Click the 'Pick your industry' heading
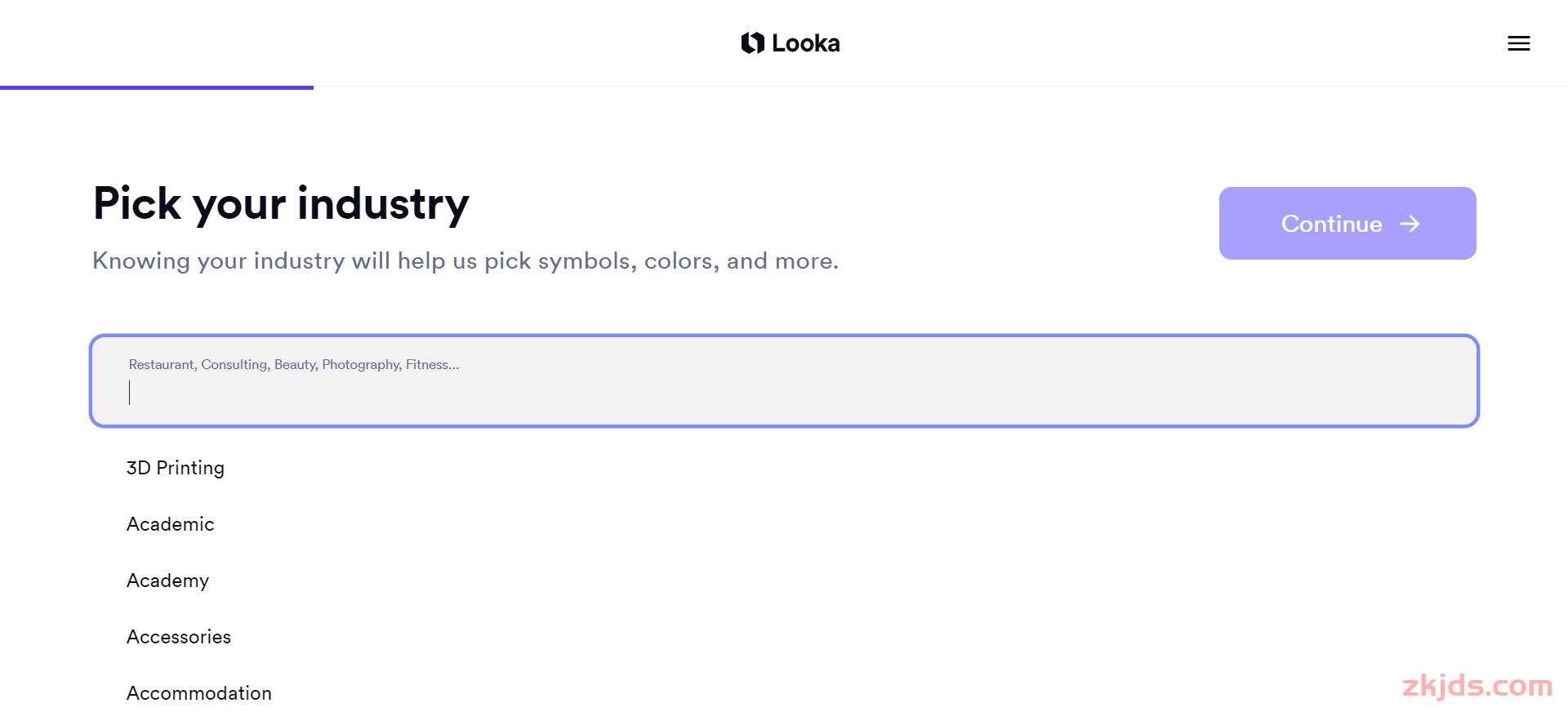 pos(281,204)
